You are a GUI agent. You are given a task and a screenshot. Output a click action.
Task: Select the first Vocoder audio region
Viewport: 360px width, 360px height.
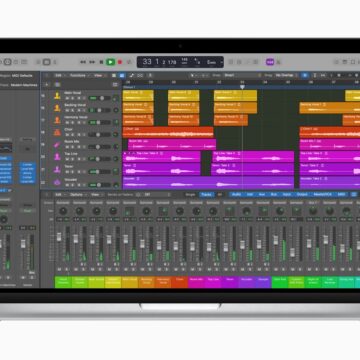tap(208, 183)
